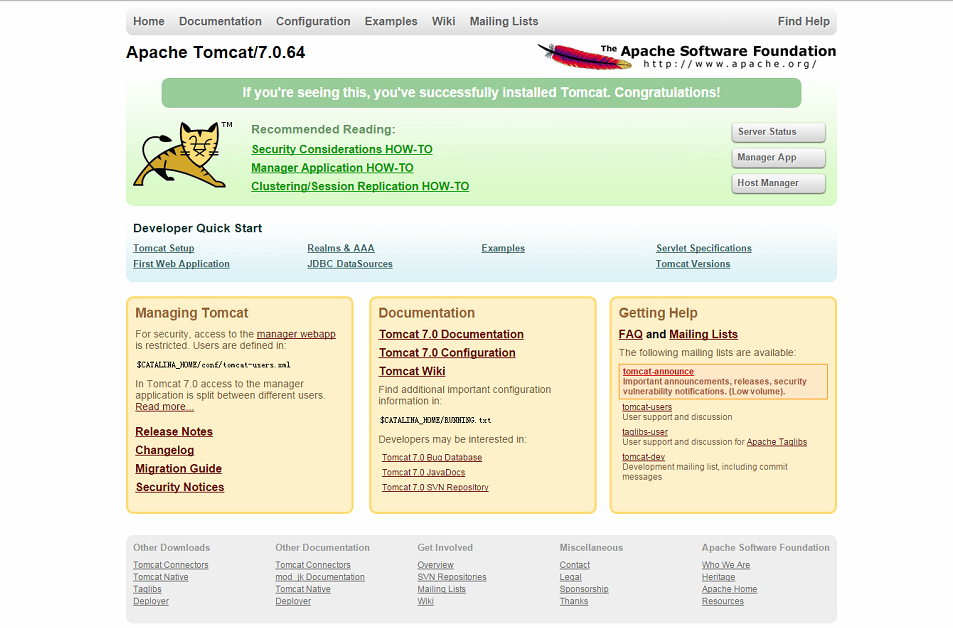
Task: Open the Contact footer link
Action: click(574, 565)
